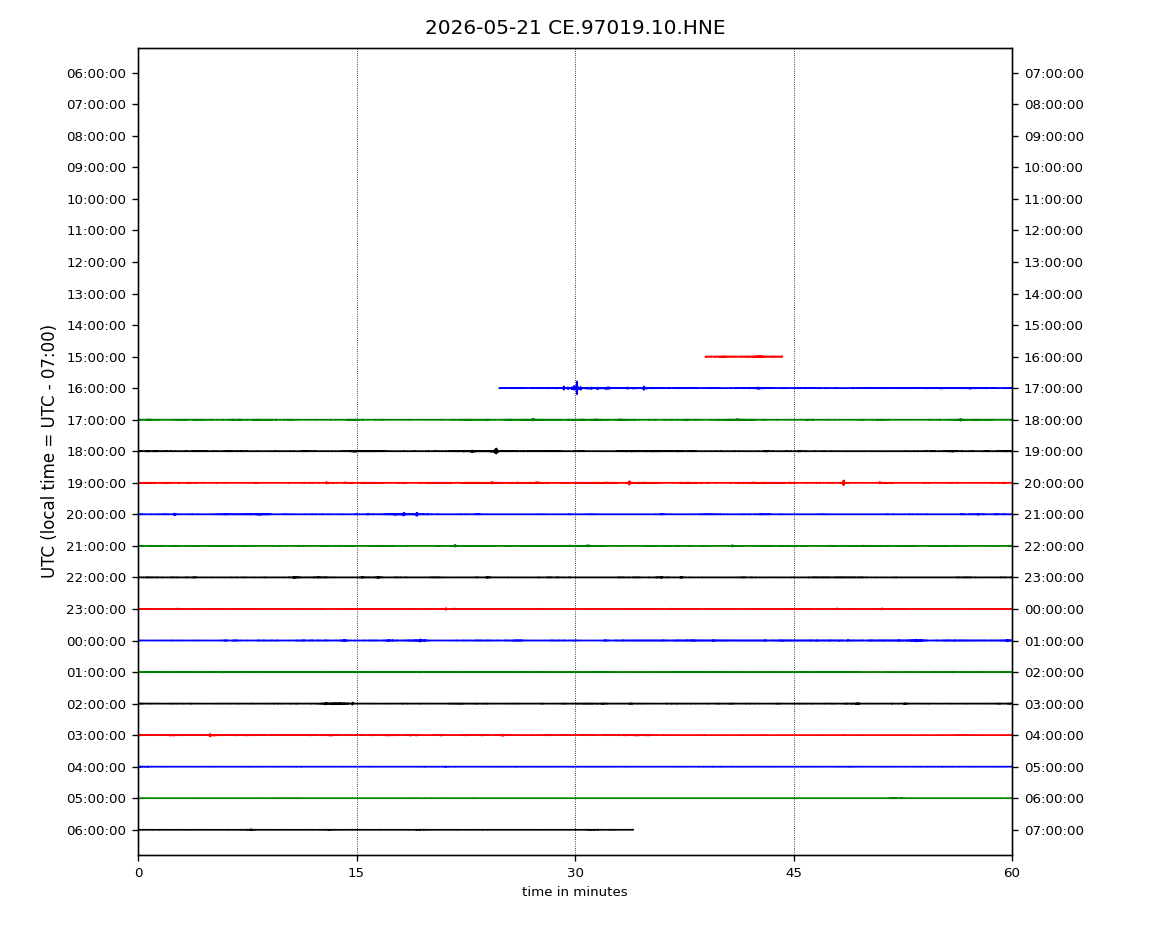Screen dimensions: 1150x950
Task: Click the black dot on 18:00:00 trace
Action: [x=496, y=451]
